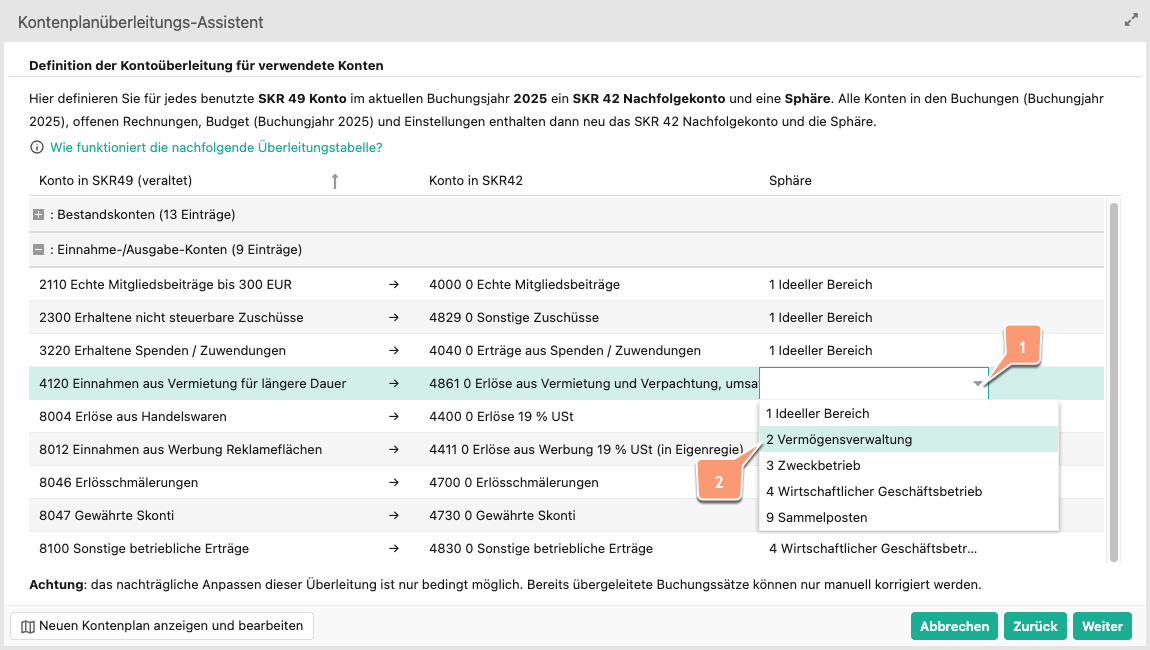The width and height of the screenshot is (1150, 650).
Task: Click 'Konto in SKR49 (veraltet)' column header
Action: coord(115,180)
